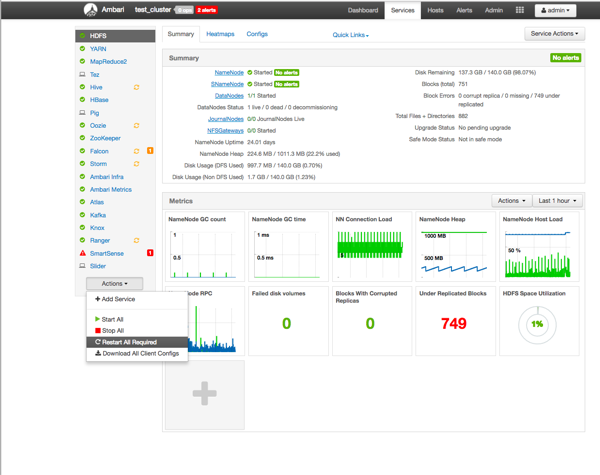This screenshot has height=475, width=600.
Task: Click the Slider client laptop icon
Action: click(82, 266)
